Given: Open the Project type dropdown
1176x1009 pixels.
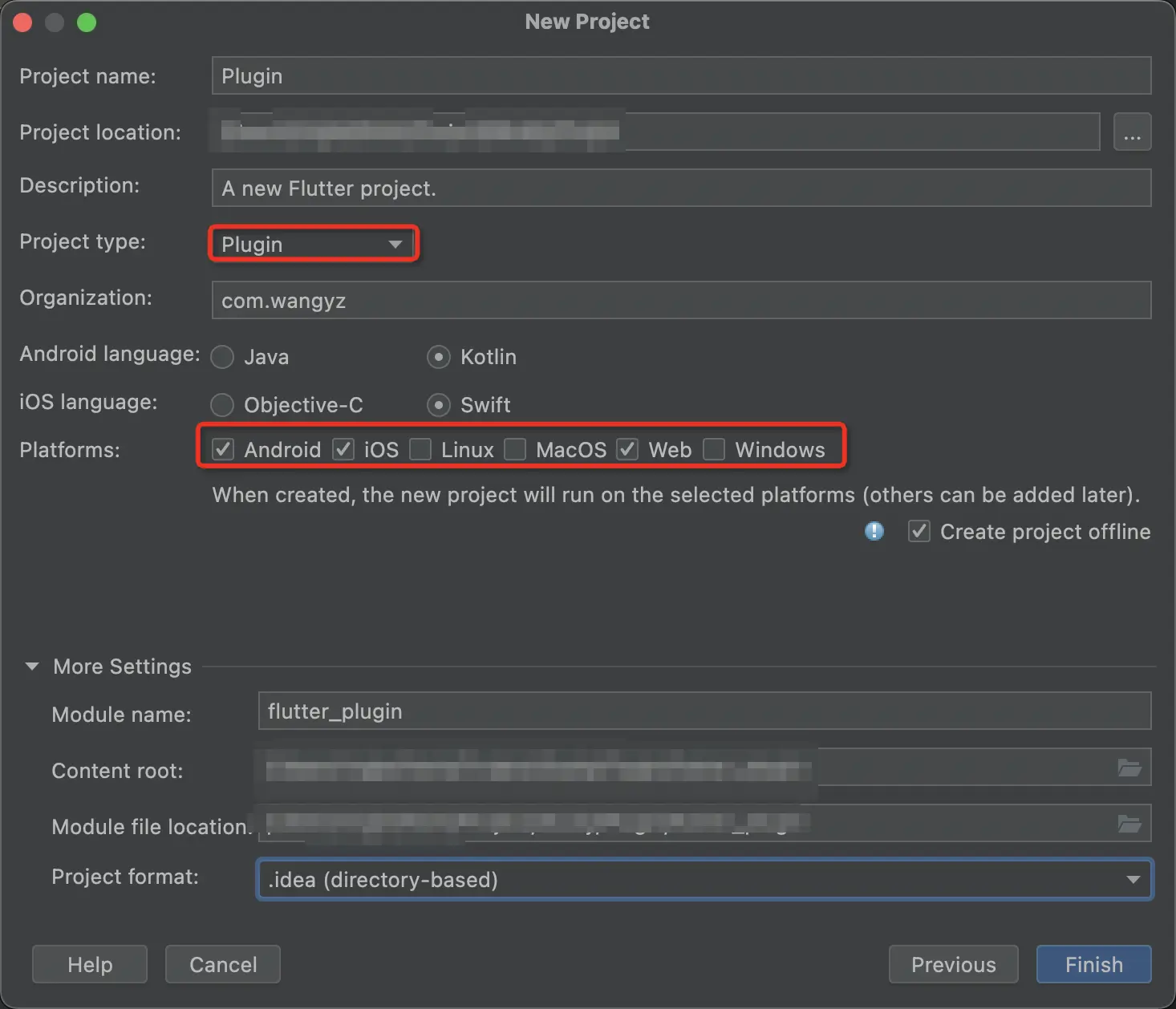Looking at the screenshot, I should coord(313,244).
